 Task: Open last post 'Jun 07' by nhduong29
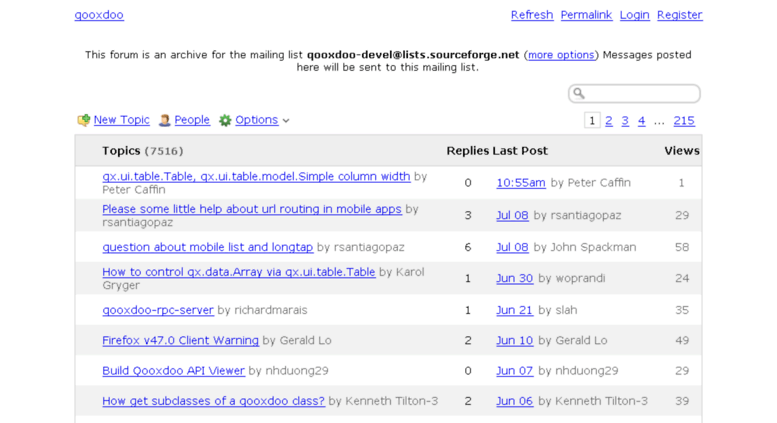coord(514,370)
